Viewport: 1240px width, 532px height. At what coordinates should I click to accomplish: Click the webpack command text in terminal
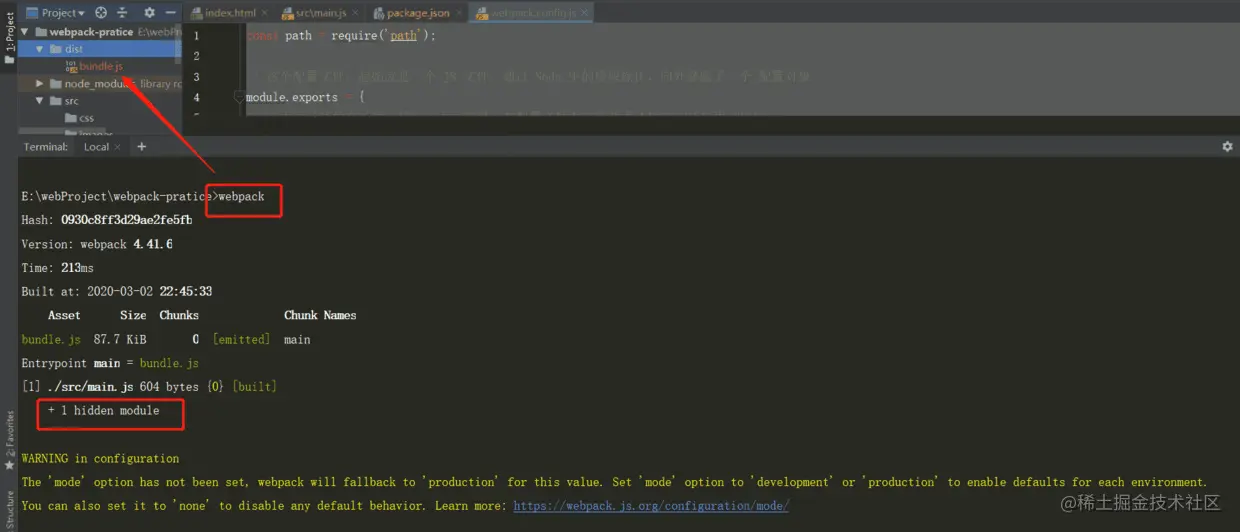coord(241,197)
